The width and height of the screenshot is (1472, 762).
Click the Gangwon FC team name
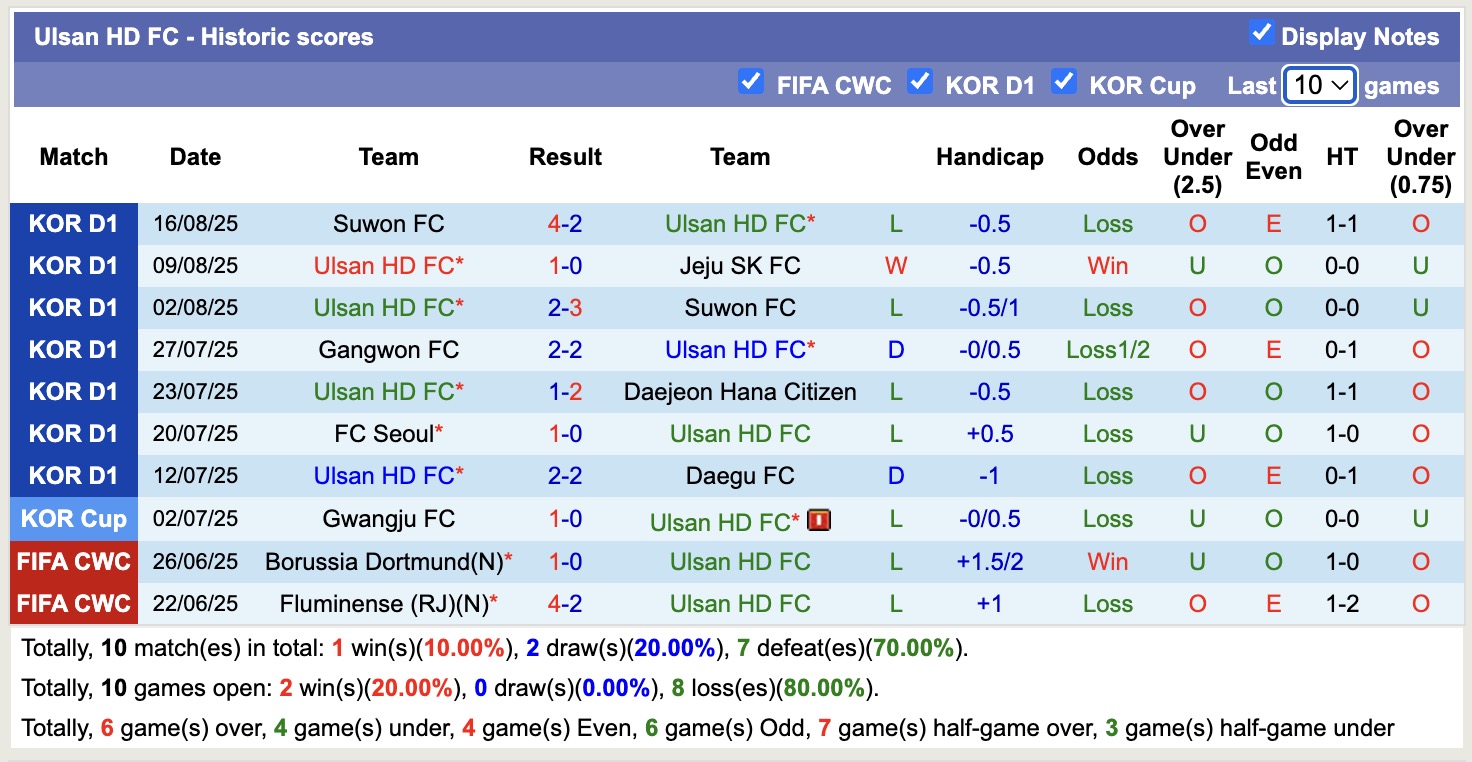[388, 350]
